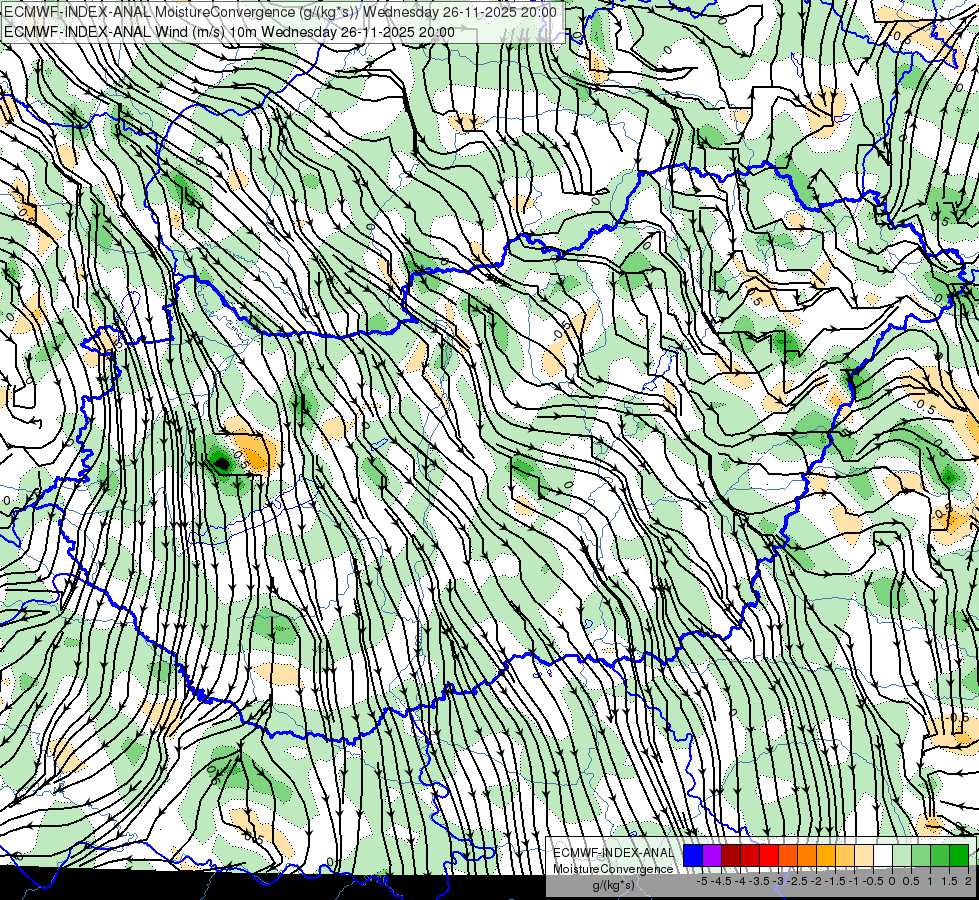Click the -5 tick label on the legend scale
This screenshot has width=979, height=900.
[x=702, y=881]
